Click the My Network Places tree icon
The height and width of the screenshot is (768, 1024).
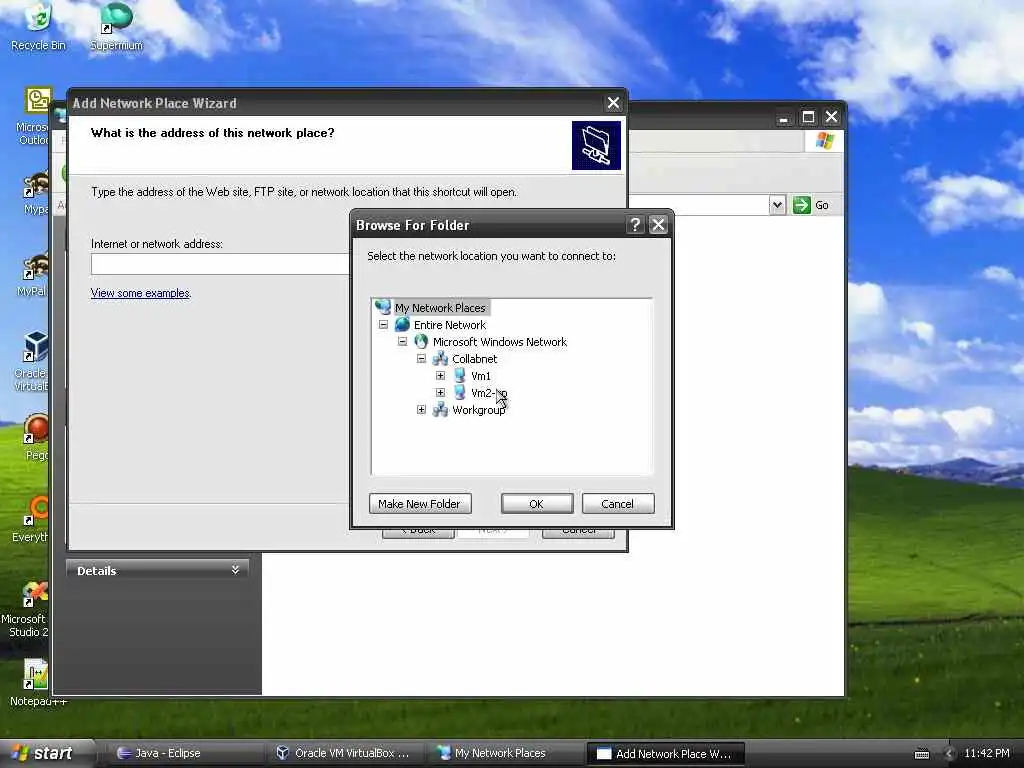pos(383,307)
